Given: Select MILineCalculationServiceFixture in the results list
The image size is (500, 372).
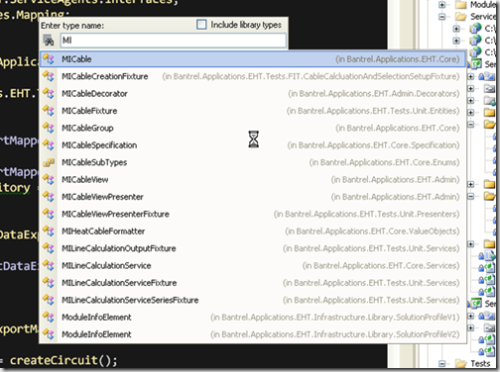Looking at the screenshot, I should tap(253, 283).
